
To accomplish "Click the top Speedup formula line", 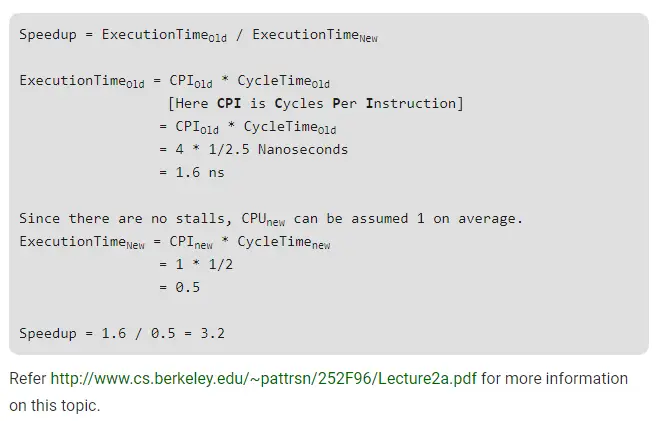I will 198,35.
